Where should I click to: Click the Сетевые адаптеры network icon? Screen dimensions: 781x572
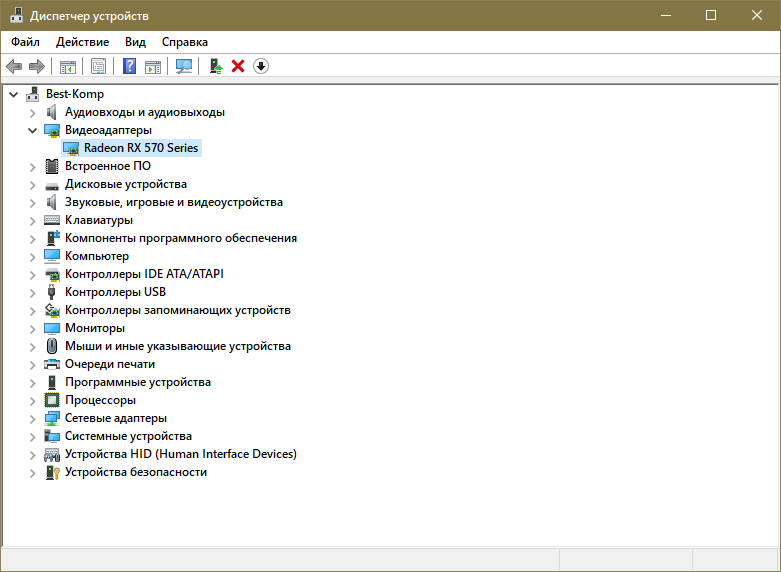[x=52, y=418]
